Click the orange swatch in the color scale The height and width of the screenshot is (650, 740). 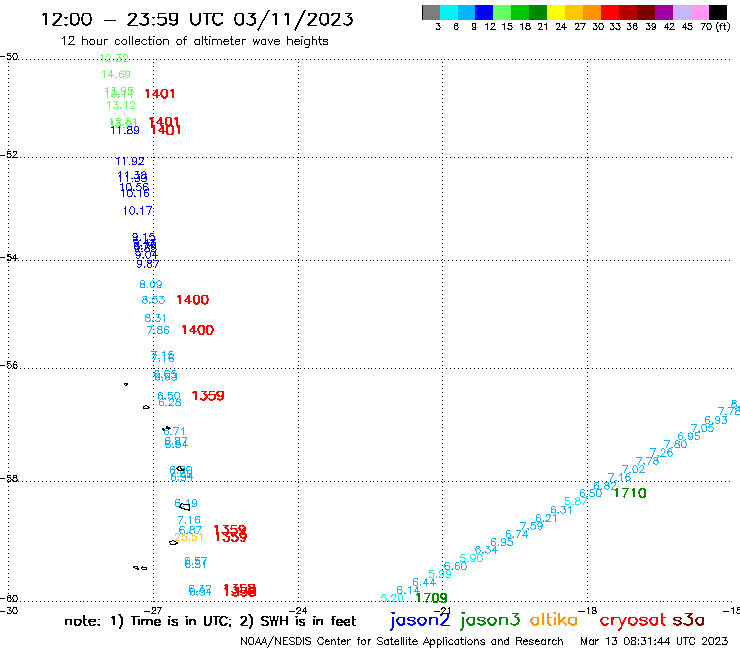click(x=592, y=12)
